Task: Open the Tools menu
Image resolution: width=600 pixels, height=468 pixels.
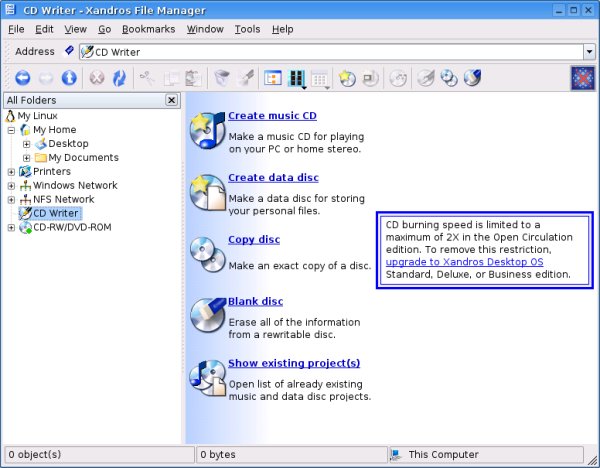Action: pyautogui.click(x=247, y=29)
